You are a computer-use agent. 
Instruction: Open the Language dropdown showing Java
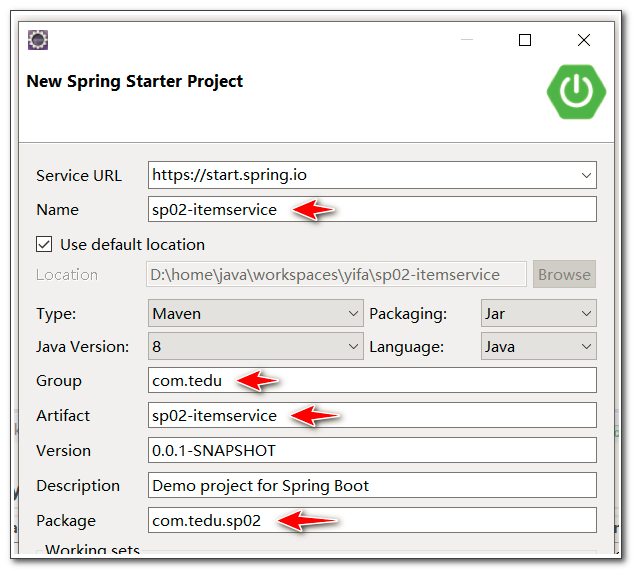(539, 346)
